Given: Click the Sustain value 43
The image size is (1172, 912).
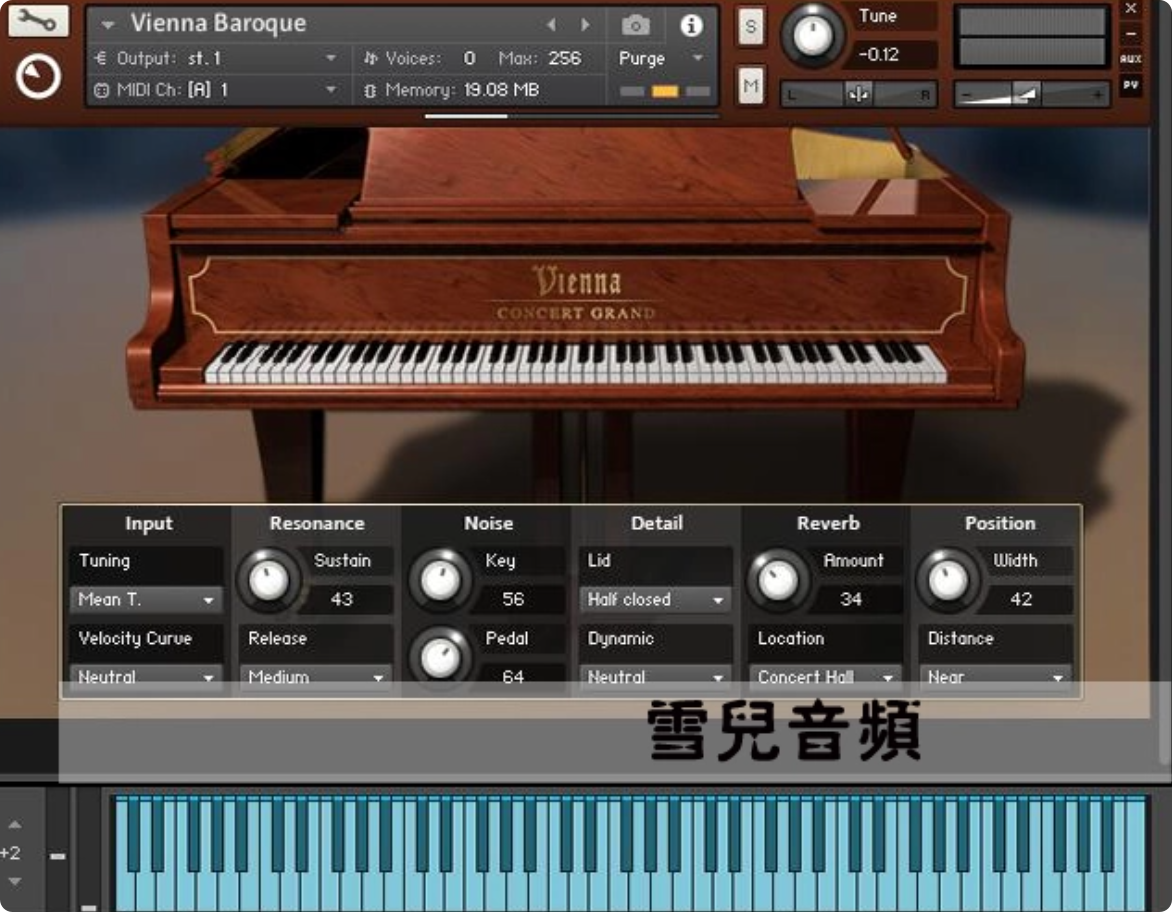Looking at the screenshot, I should pos(342,599).
